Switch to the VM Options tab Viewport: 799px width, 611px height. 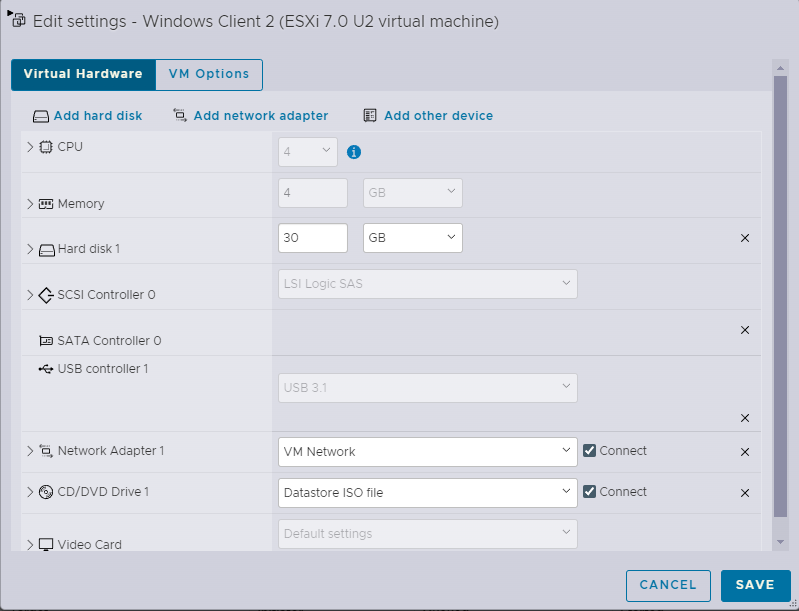pos(209,74)
